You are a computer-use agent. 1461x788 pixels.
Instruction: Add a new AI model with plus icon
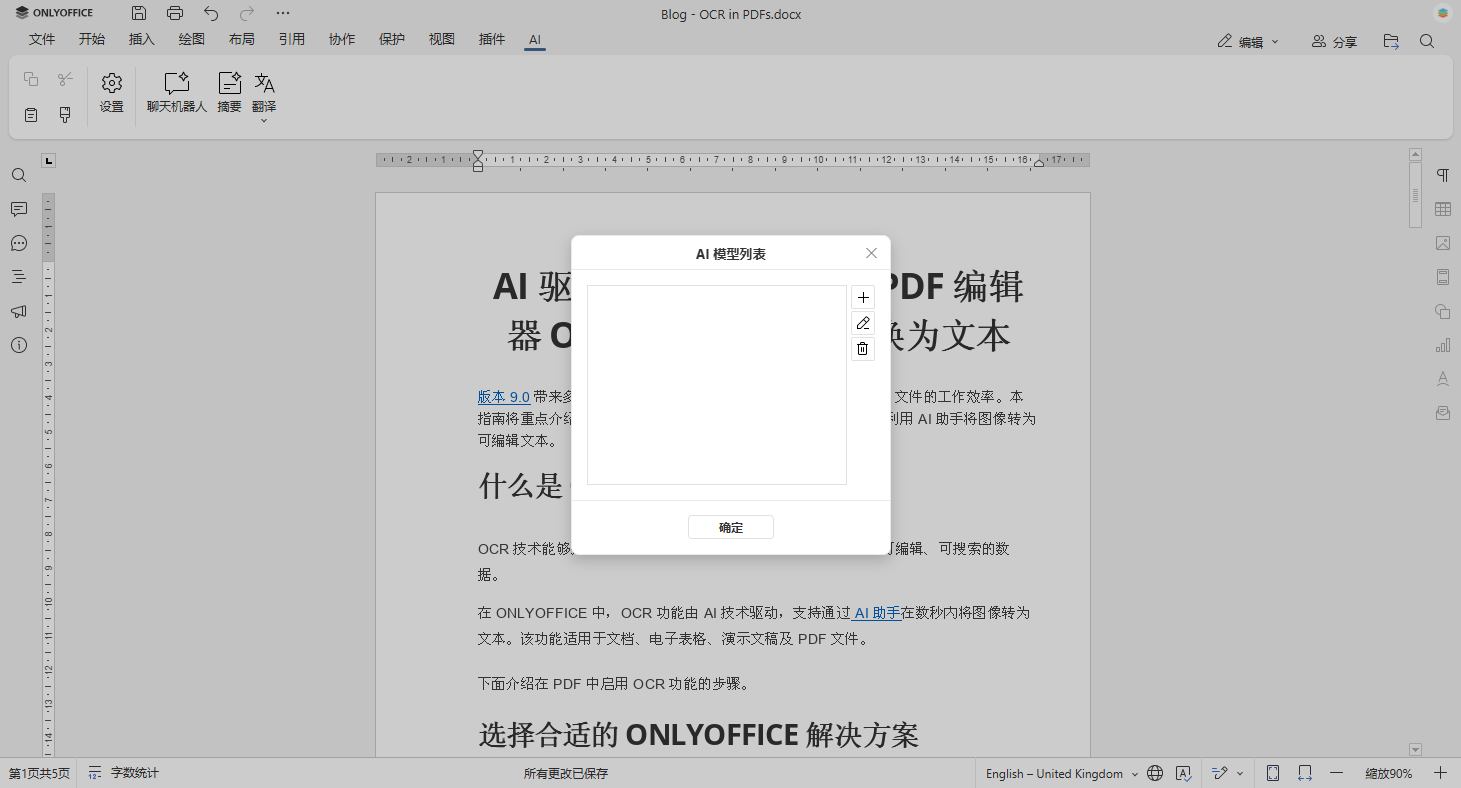[x=863, y=297]
